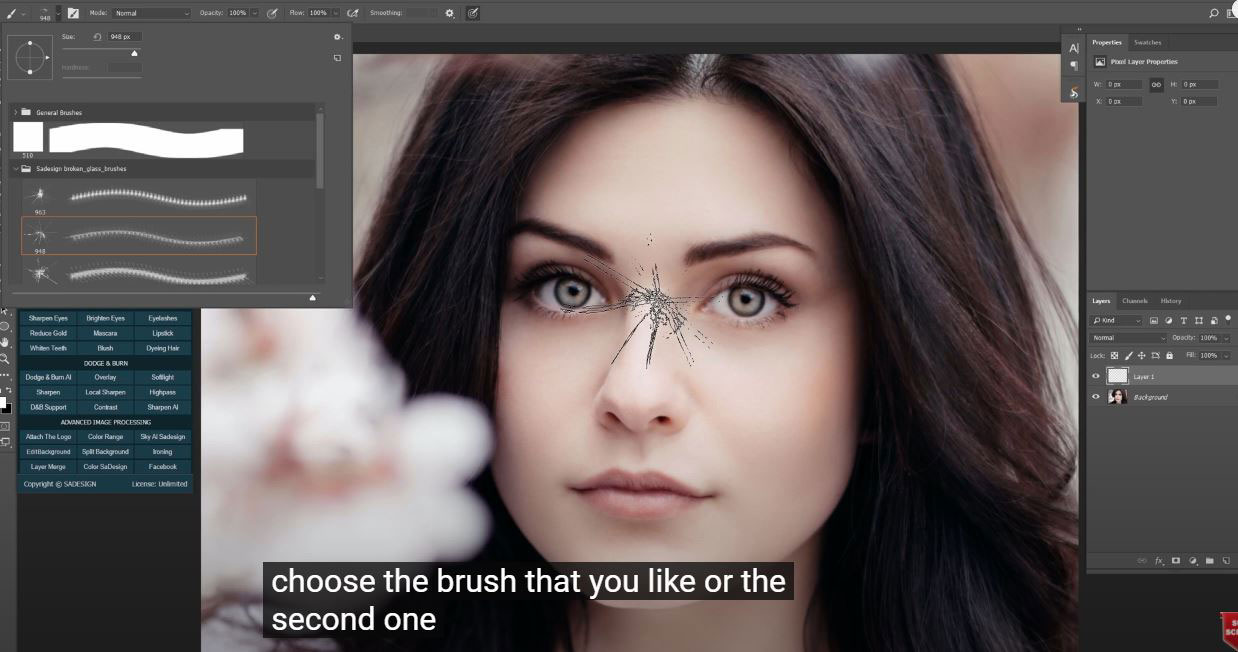Viewport: 1238px width, 652px height.
Task: Expand the General Brushes folder
Action: pos(15,113)
